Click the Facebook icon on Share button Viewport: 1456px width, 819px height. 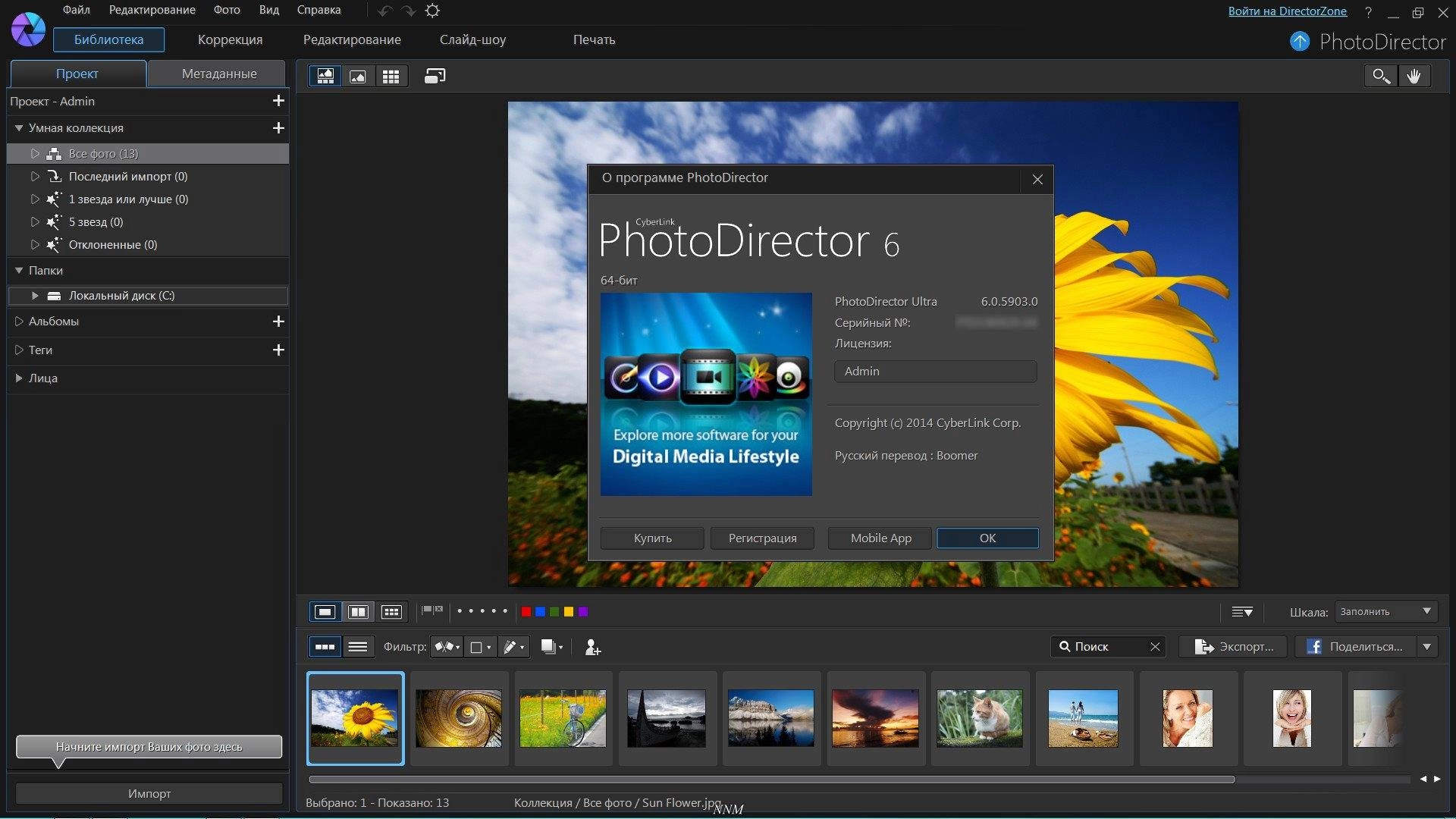click(x=1314, y=647)
